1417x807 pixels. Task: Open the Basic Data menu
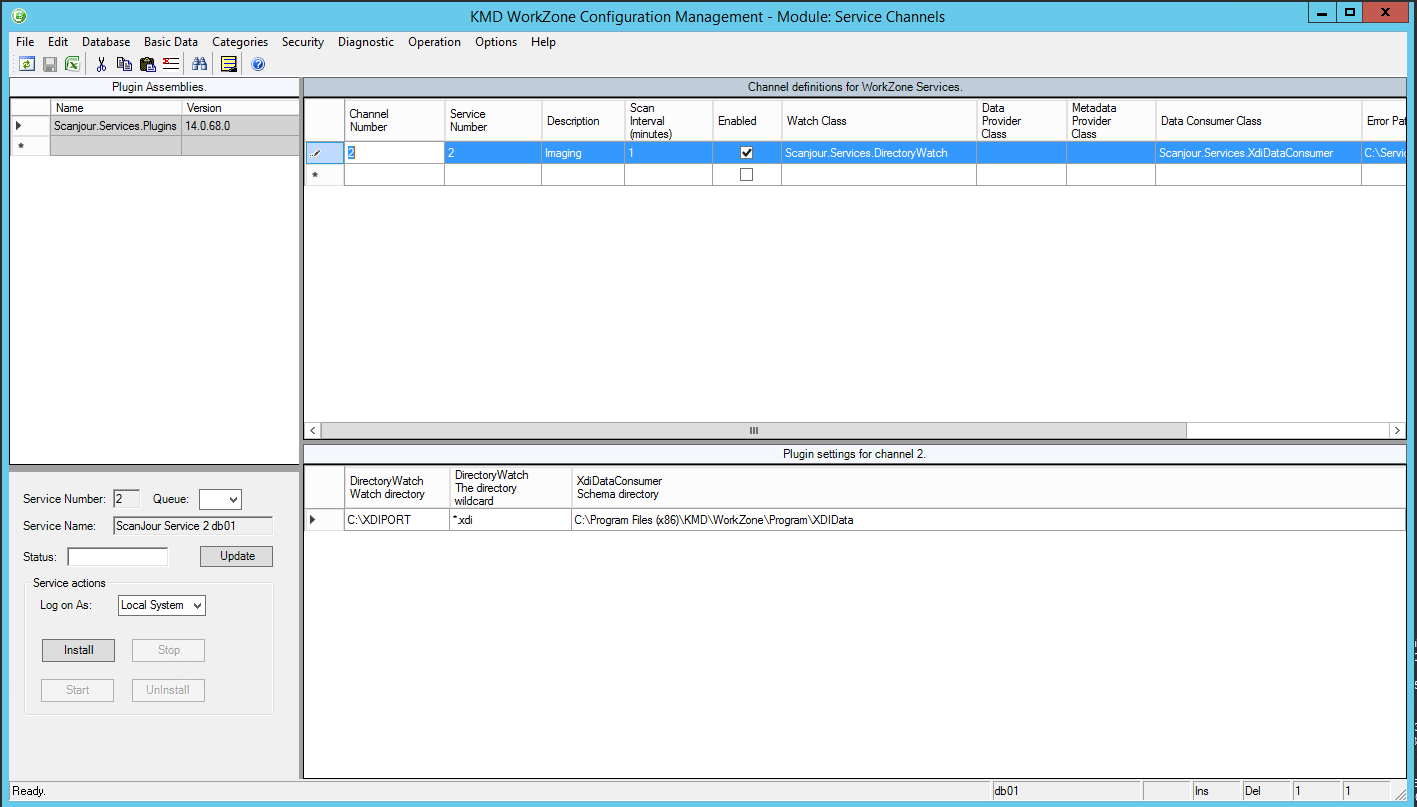point(171,42)
